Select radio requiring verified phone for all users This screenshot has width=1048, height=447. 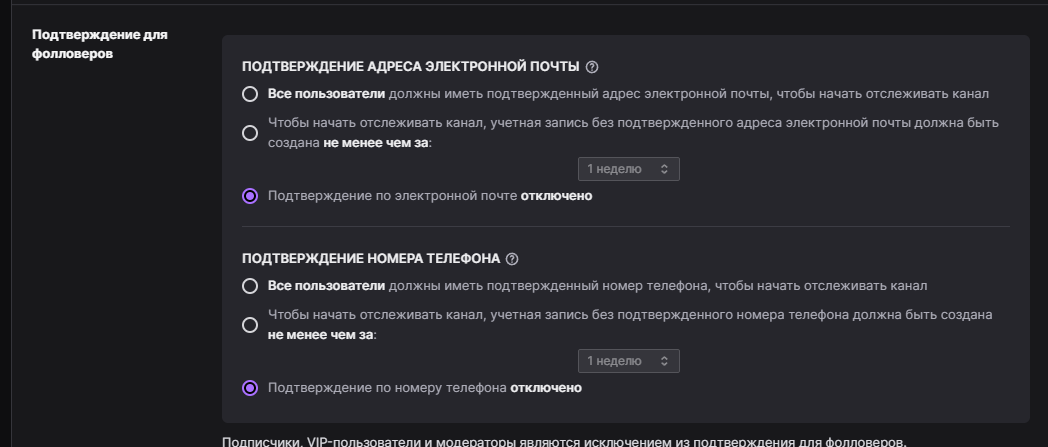pos(250,286)
